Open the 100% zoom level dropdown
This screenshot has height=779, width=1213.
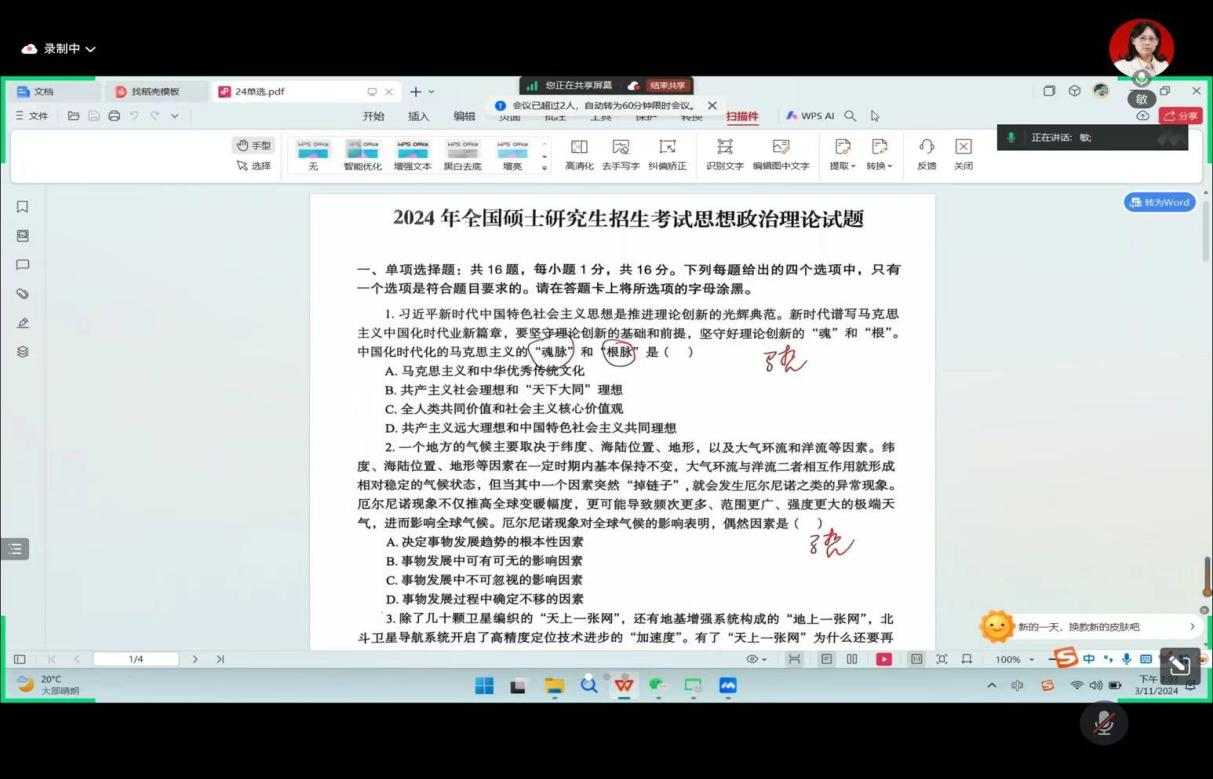(1014, 659)
